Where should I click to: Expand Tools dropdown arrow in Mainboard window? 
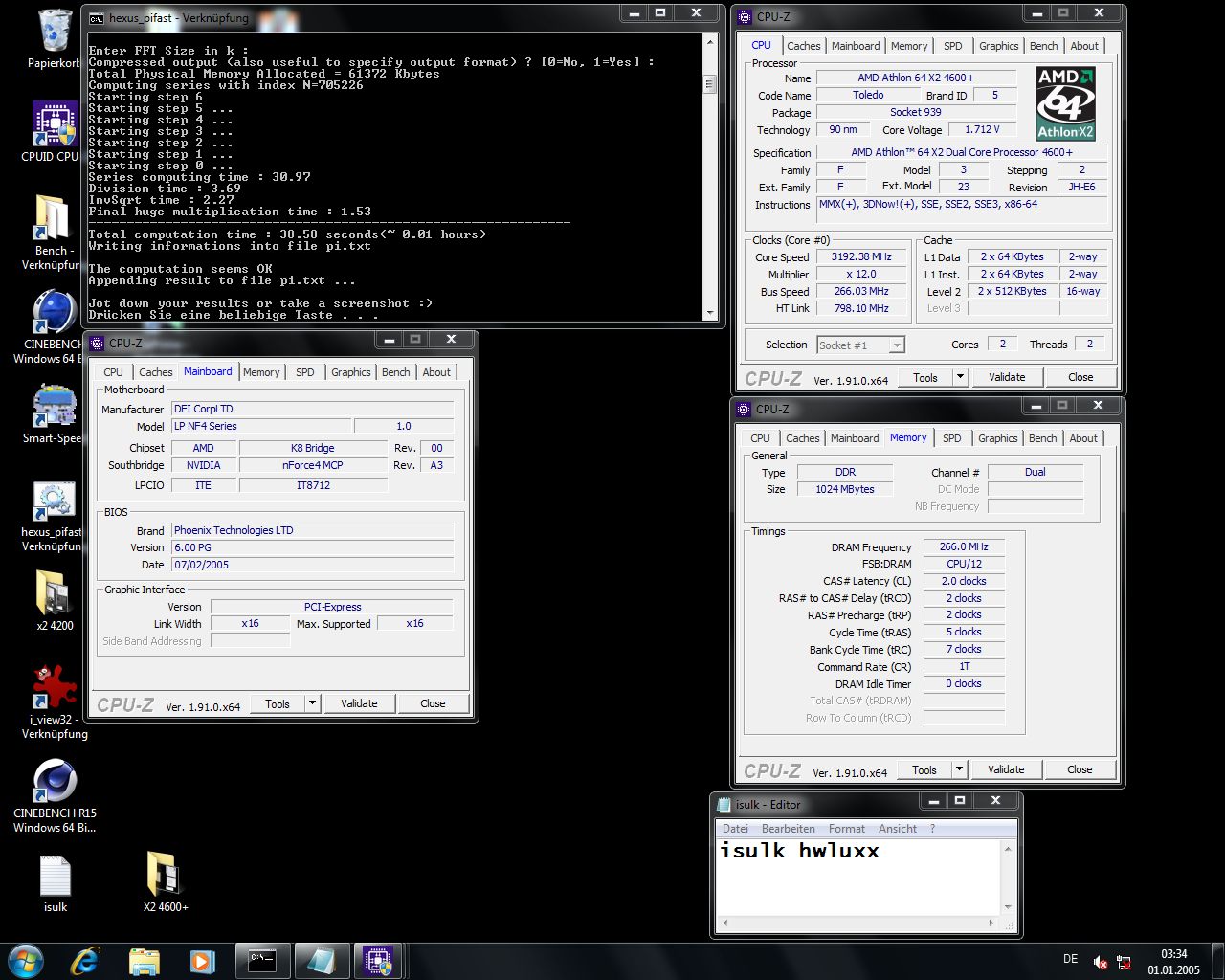(x=312, y=703)
